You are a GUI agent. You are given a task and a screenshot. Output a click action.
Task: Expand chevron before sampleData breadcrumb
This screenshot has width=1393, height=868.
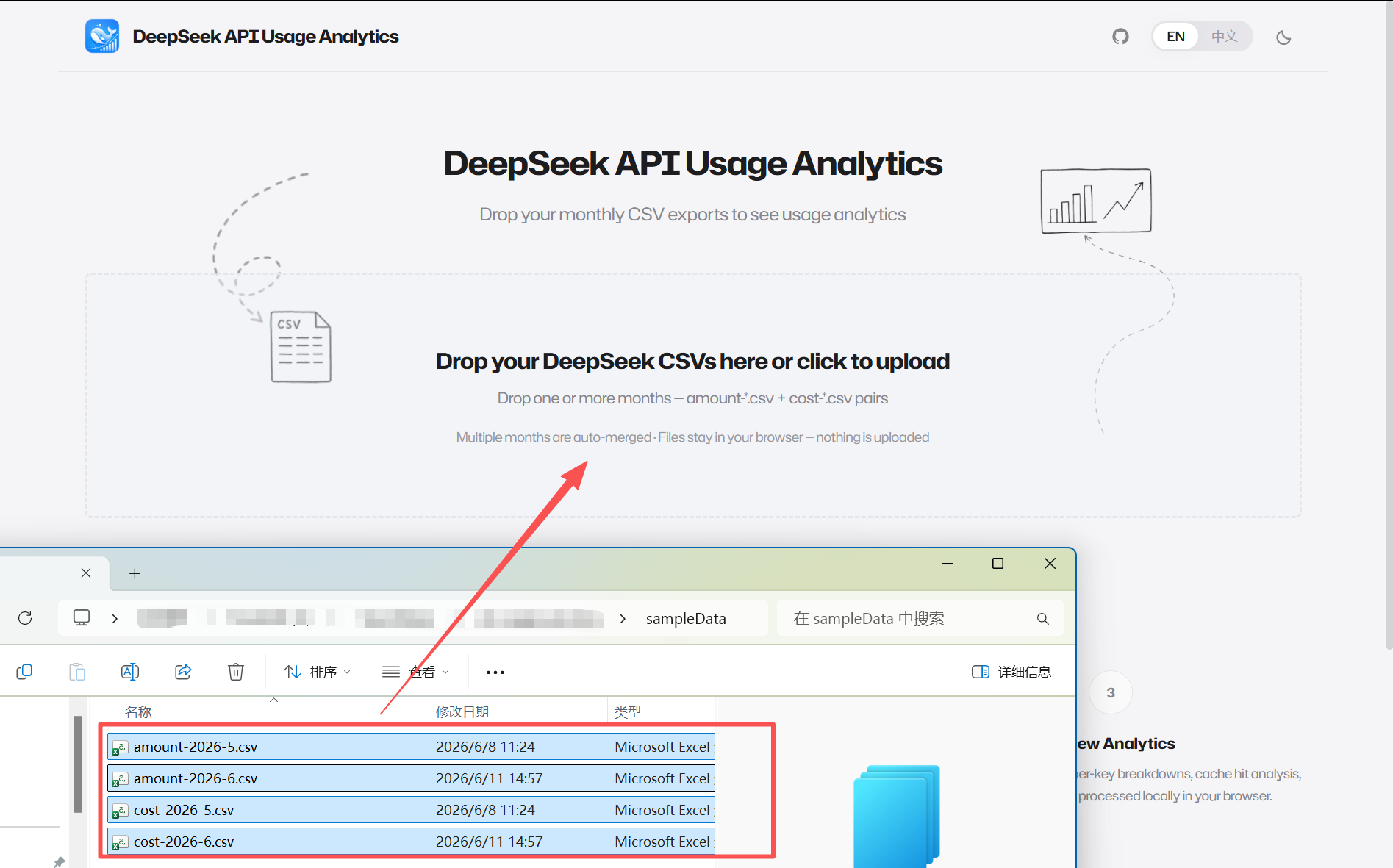click(x=623, y=618)
